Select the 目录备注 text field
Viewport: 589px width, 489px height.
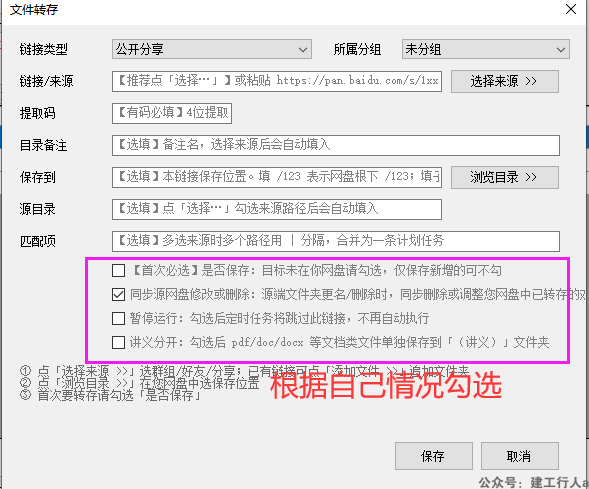pos(336,145)
